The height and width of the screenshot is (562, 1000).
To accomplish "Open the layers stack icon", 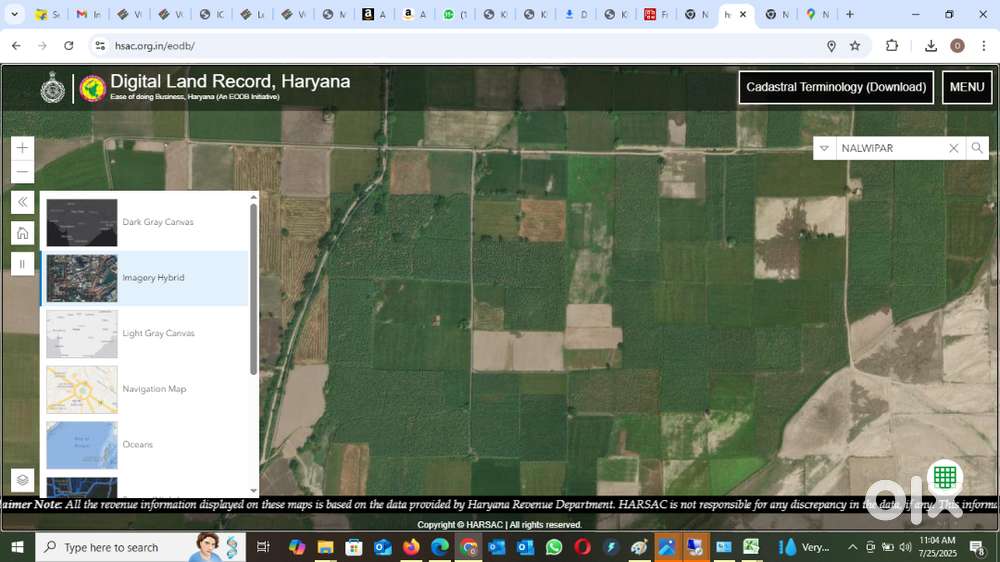I will pyautogui.click(x=22, y=480).
